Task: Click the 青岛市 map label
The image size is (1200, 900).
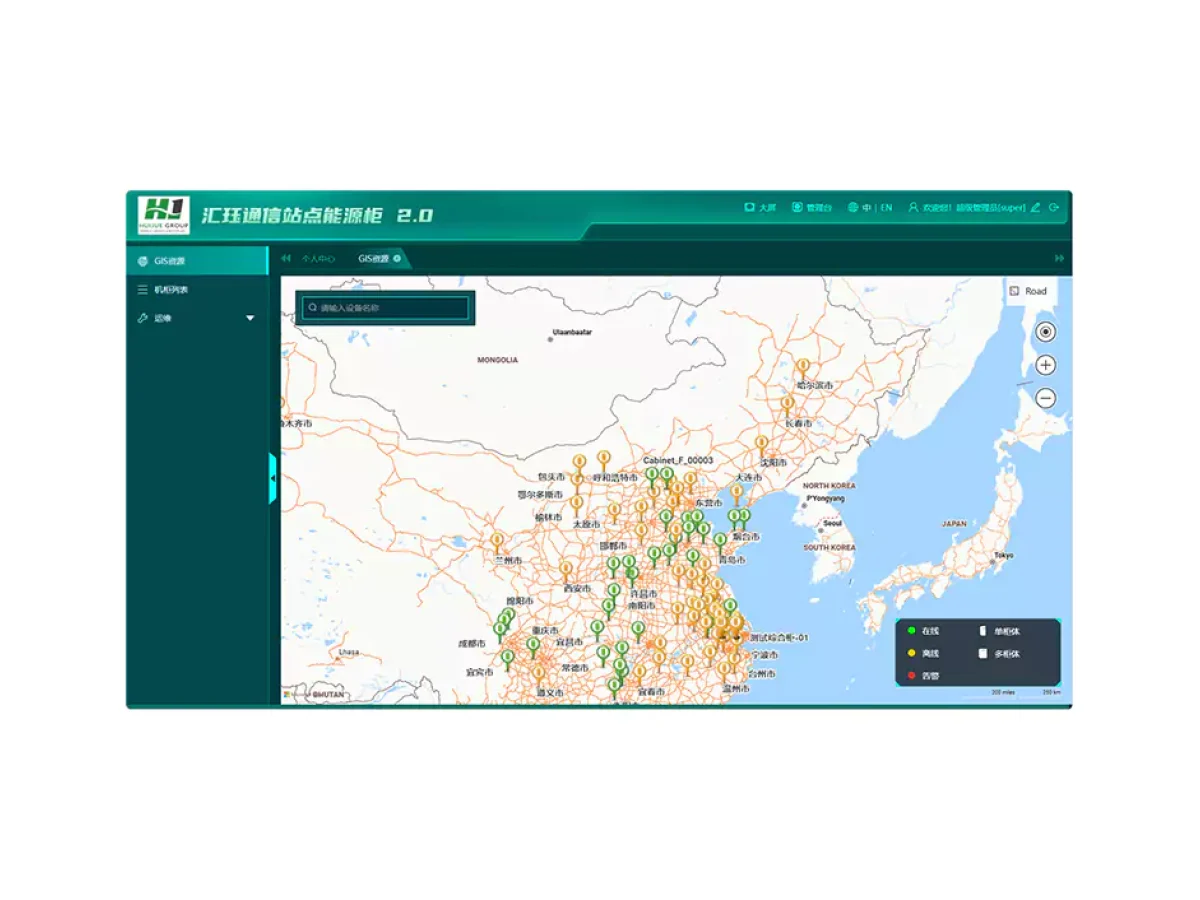Action: (731, 561)
